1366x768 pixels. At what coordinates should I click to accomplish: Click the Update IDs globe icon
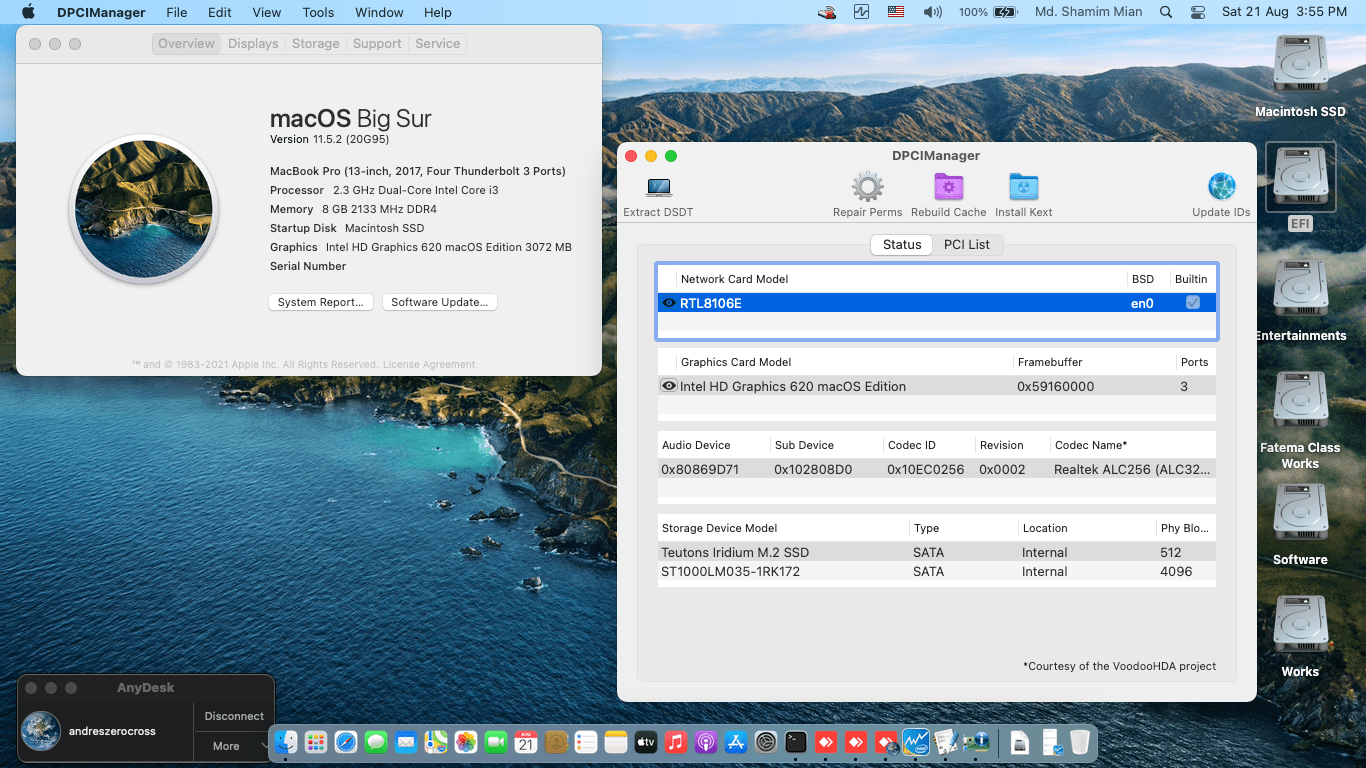click(1221, 187)
